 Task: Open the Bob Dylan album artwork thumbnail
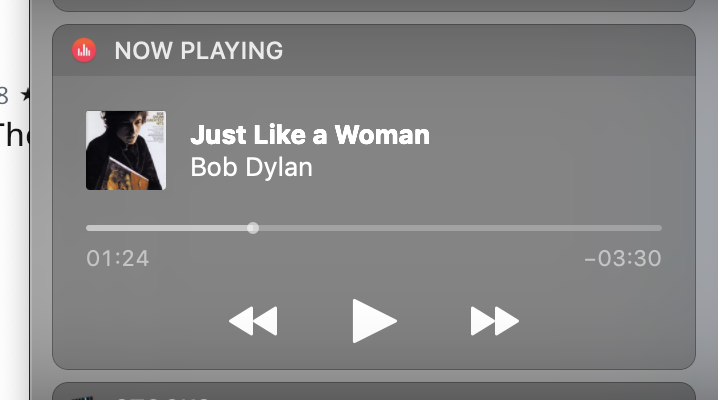coord(126,150)
